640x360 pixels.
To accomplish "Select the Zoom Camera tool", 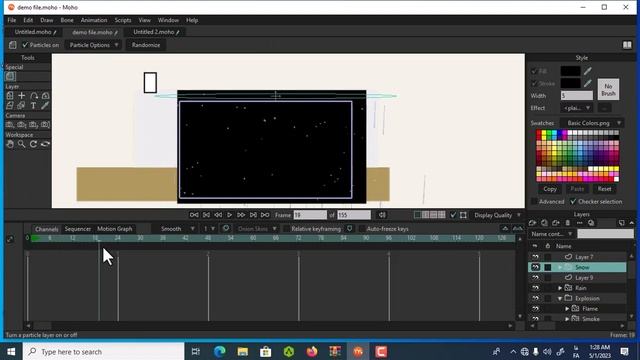I will (22, 125).
